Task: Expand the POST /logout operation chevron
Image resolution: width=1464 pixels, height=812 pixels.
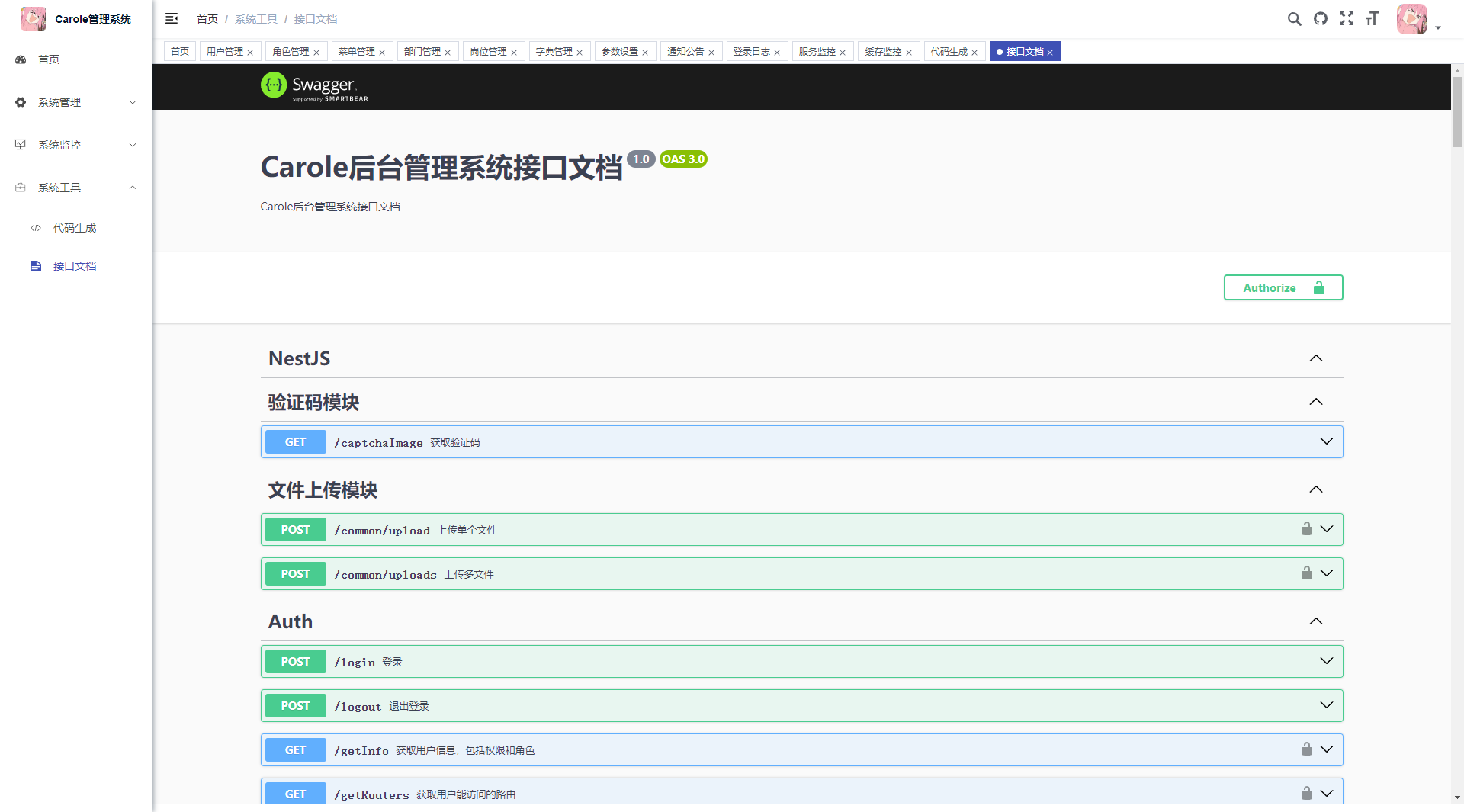Action: 1327,705
